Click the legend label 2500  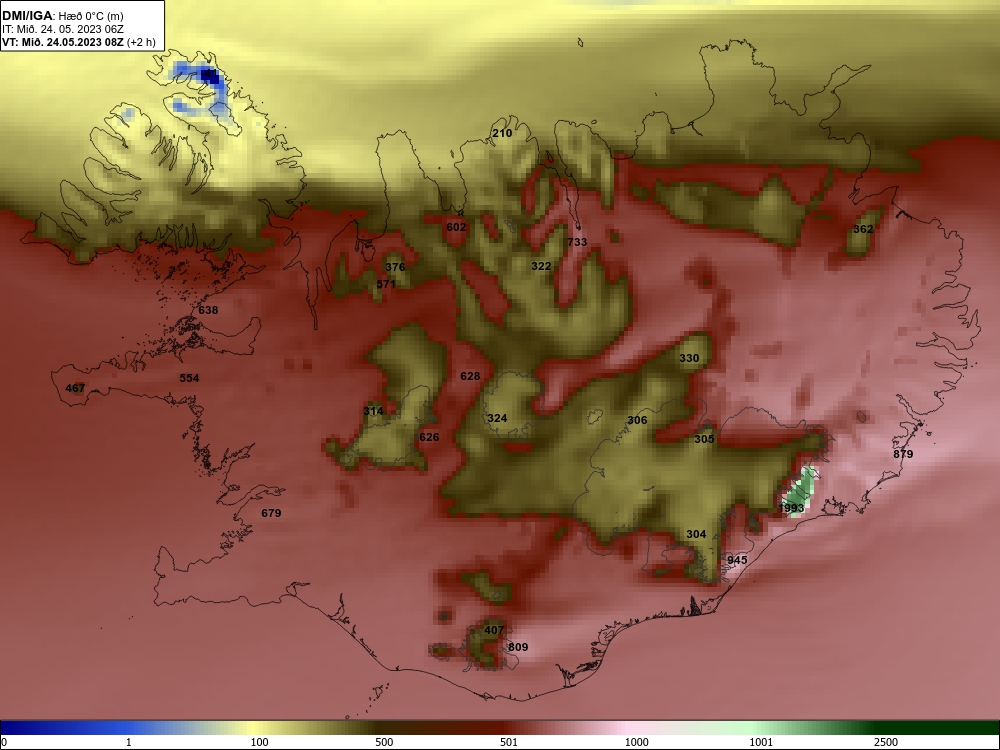pos(886,742)
